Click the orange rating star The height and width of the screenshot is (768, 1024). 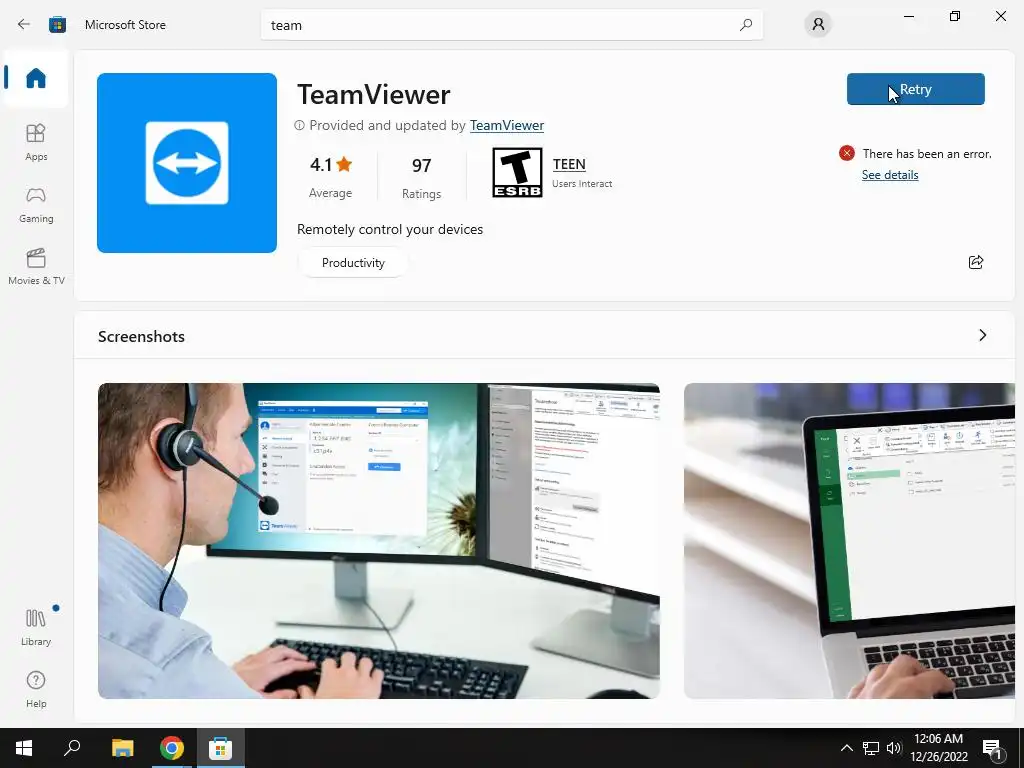[344, 165]
